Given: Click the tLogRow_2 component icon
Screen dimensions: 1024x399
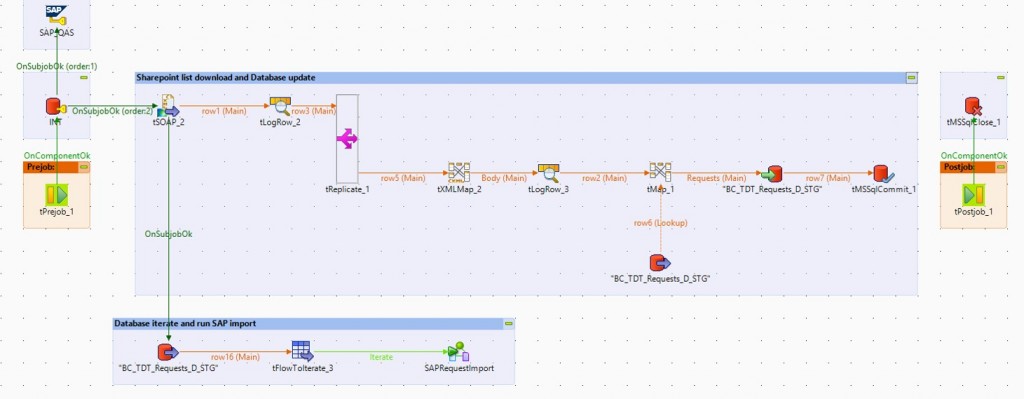Looking at the screenshot, I should 280,106.
